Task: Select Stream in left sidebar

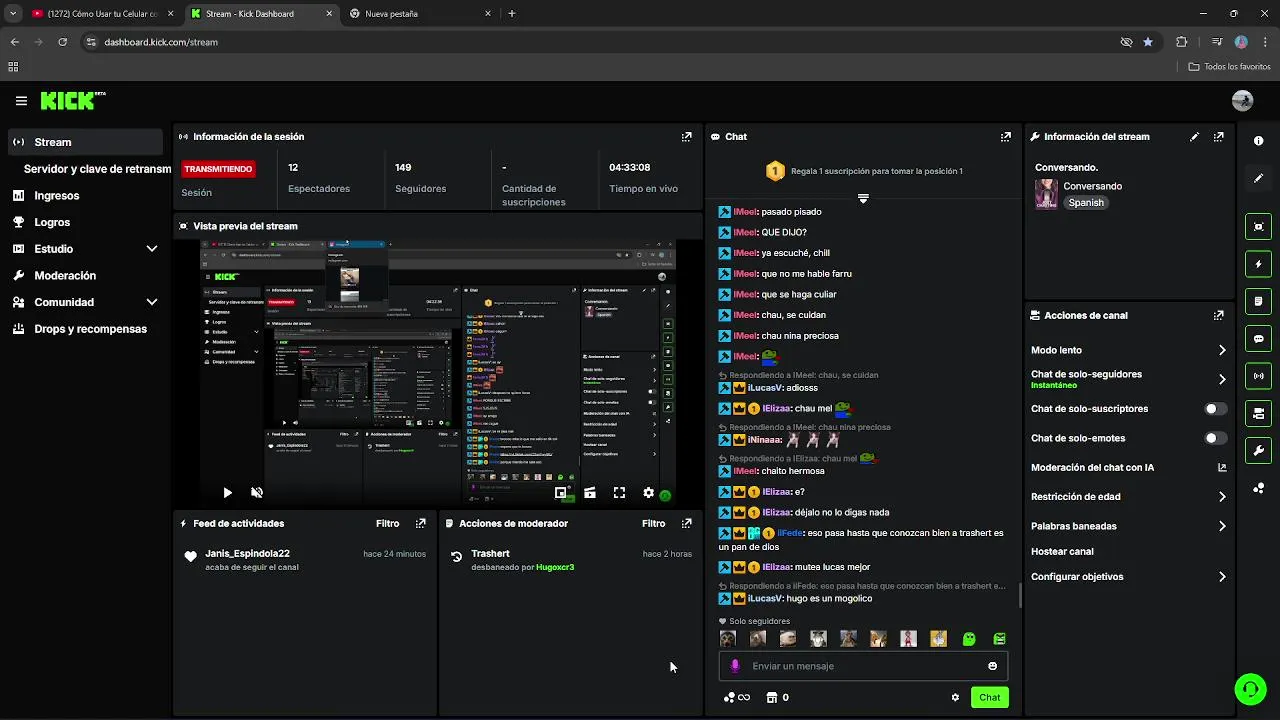Action: click(85, 142)
